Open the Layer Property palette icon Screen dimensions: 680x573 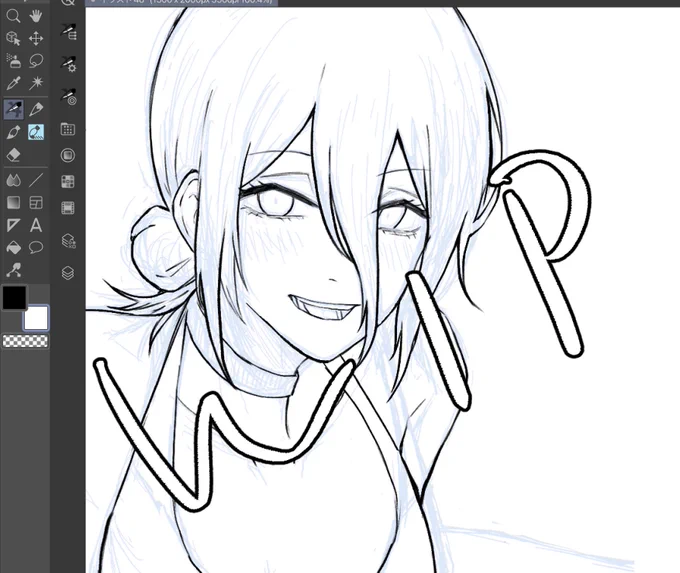(69, 241)
